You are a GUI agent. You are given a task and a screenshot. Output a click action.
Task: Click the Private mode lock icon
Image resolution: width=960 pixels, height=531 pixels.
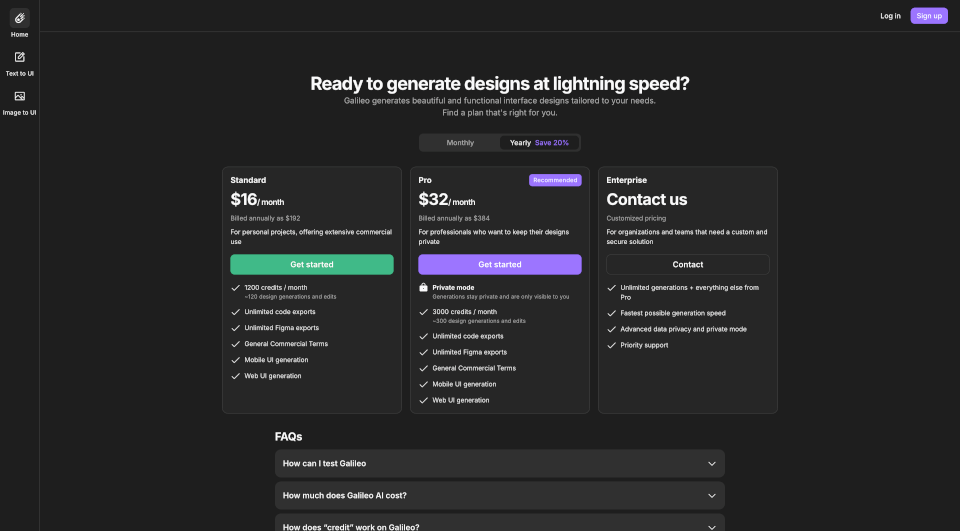tap(423, 288)
